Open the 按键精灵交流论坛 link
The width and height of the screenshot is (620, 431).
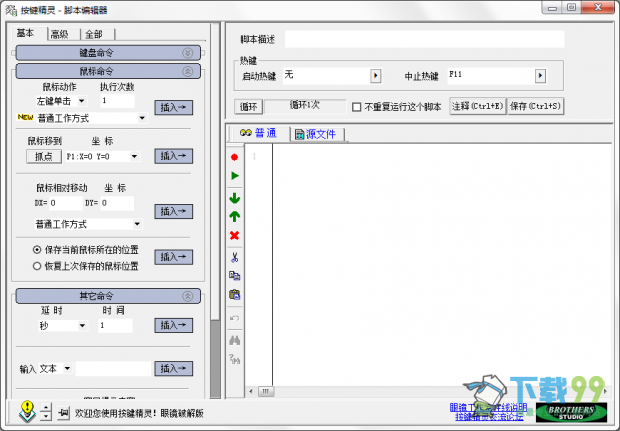click(489, 417)
